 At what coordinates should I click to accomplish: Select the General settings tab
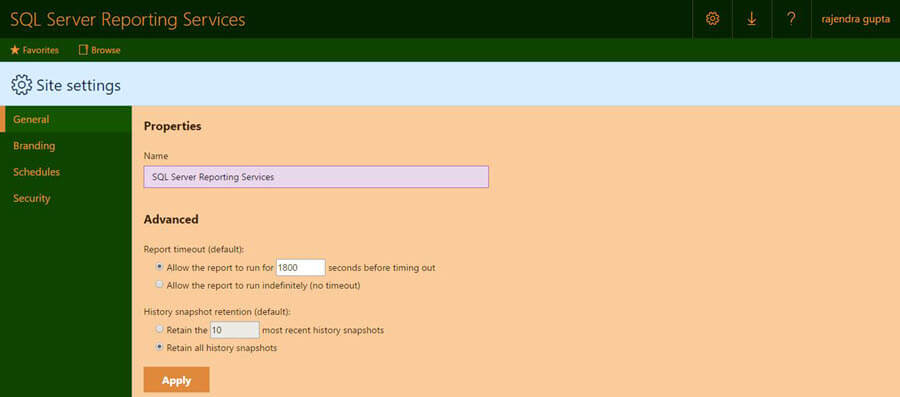[x=66, y=119]
